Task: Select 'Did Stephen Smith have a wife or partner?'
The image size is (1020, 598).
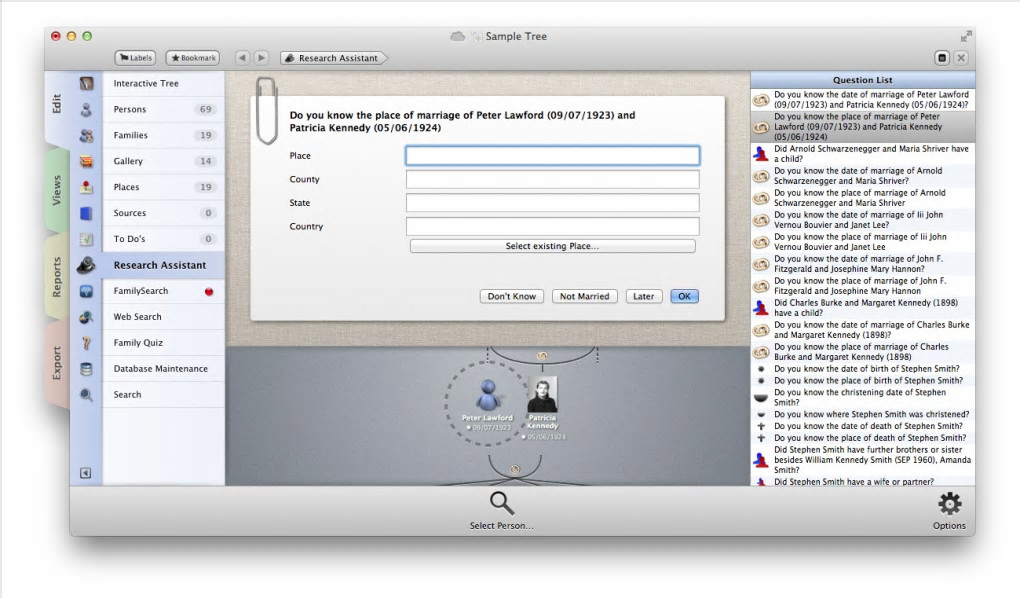Action: 863,482
